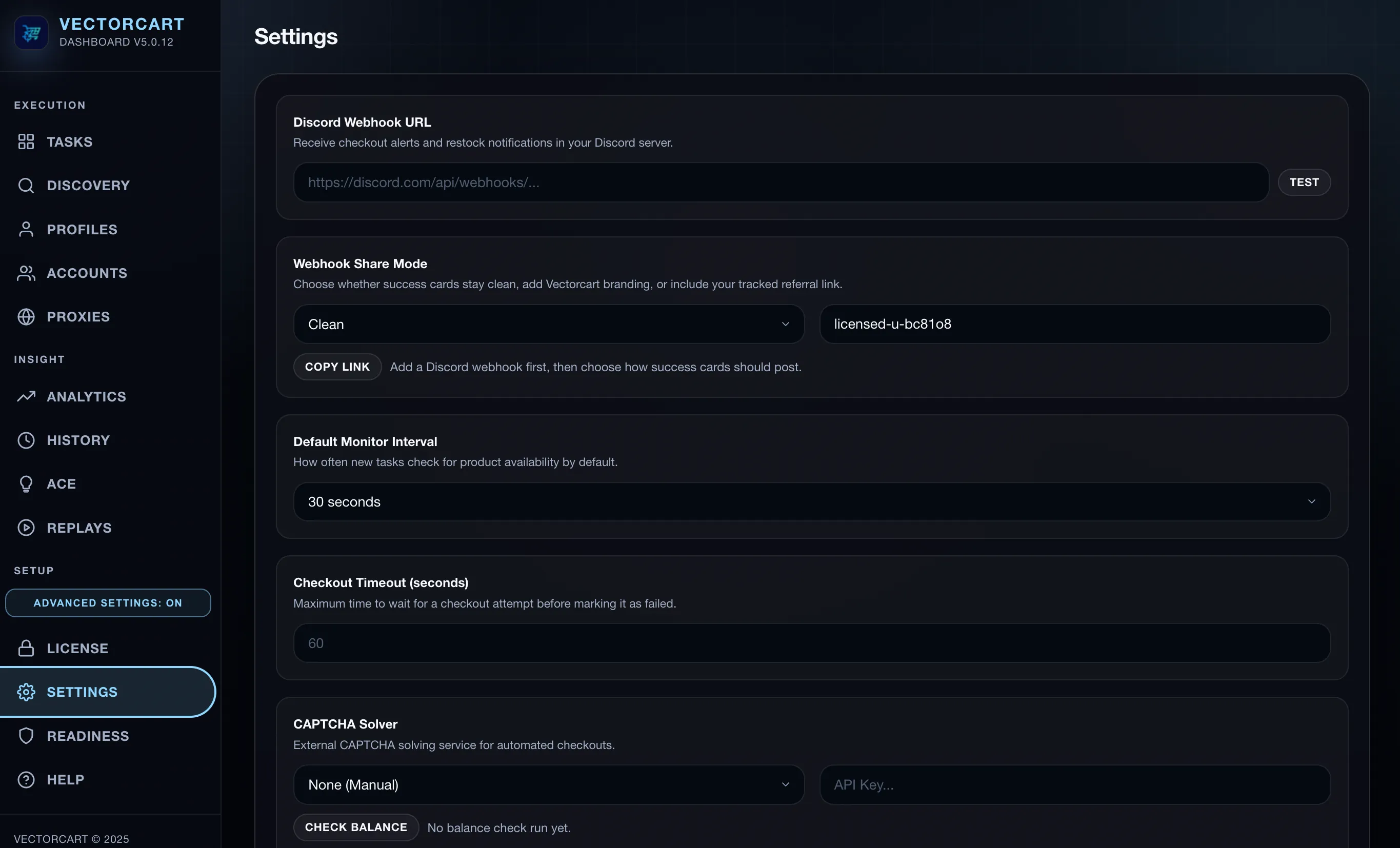Toggle Advanced Settings off
This screenshot has height=848, width=1400.
[x=108, y=602]
